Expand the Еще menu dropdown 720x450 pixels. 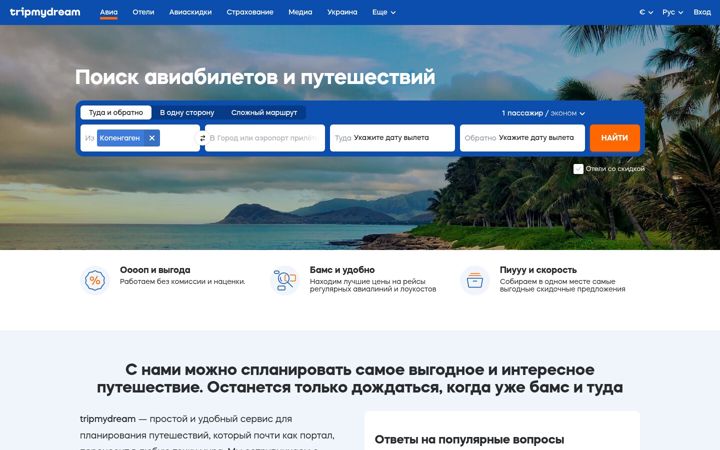click(x=384, y=12)
